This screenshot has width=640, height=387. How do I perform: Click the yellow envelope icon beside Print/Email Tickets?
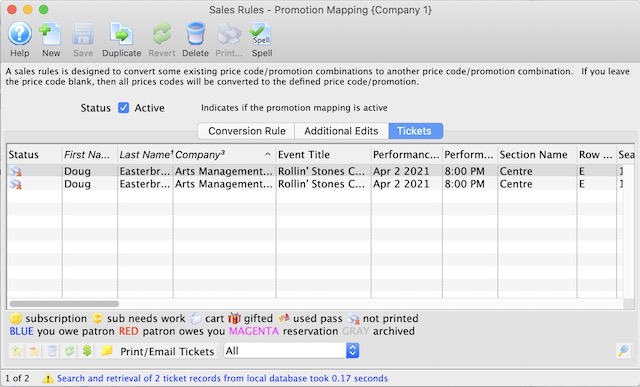coord(107,351)
